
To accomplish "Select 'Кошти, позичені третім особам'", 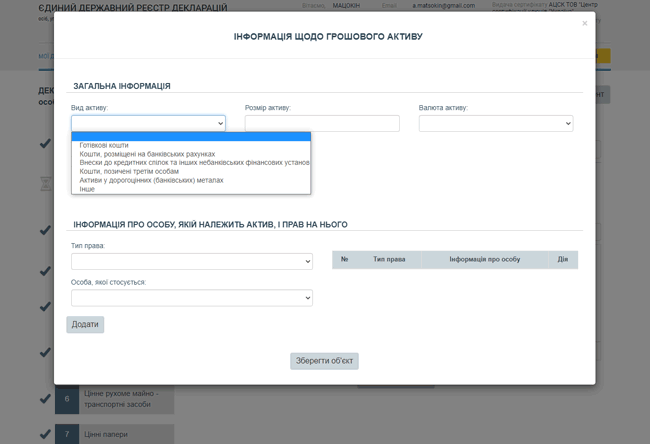I will 129,171.
